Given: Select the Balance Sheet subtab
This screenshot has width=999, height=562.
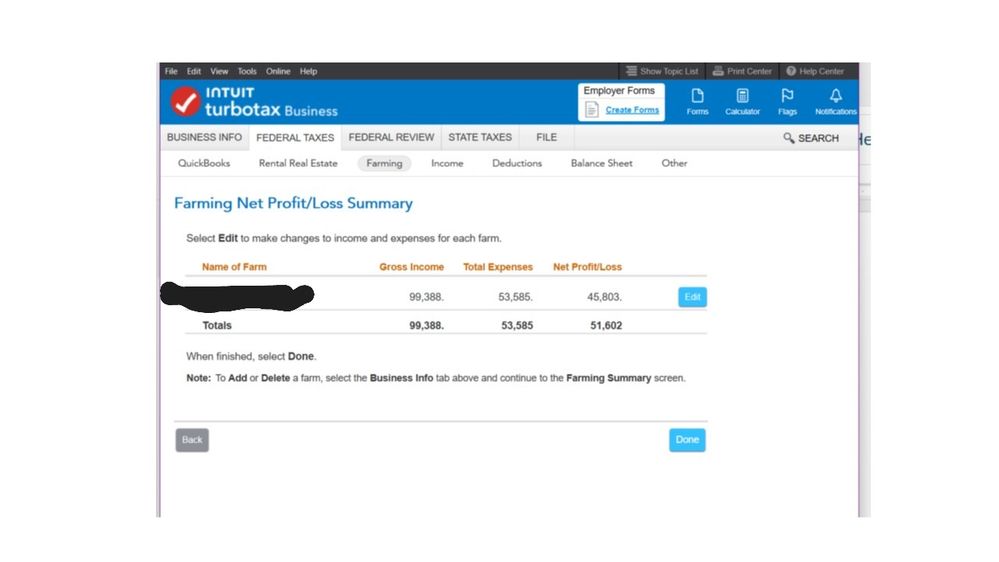Looking at the screenshot, I should click(601, 163).
